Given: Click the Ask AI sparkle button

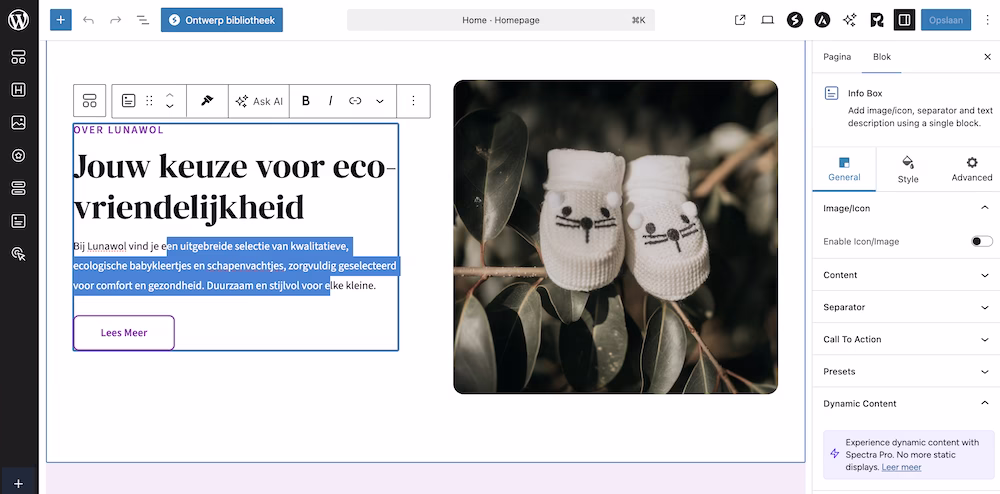Looking at the screenshot, I should click(x=259, y=101).
